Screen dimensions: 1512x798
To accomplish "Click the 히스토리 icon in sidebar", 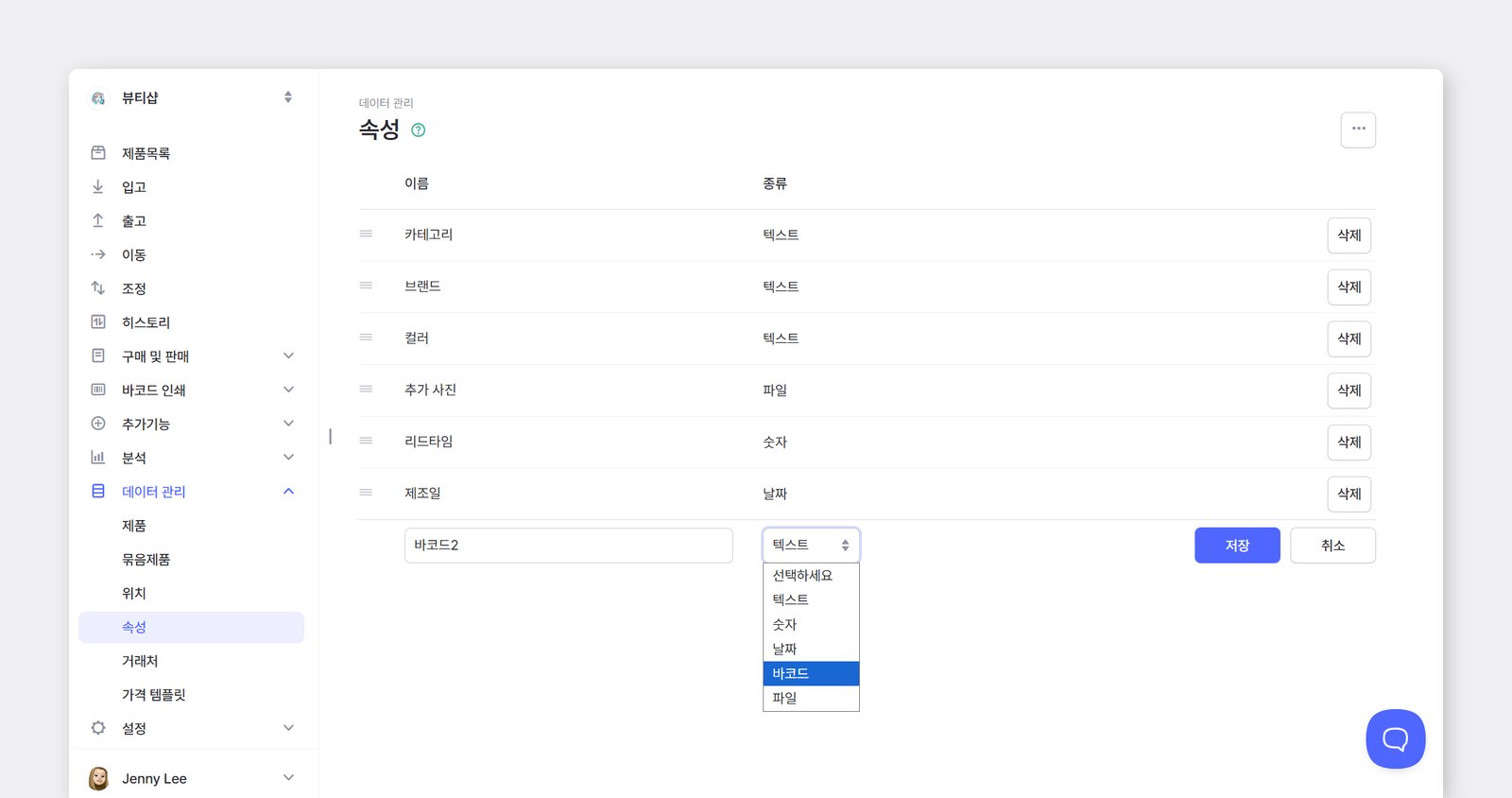I will pos(98,322).
